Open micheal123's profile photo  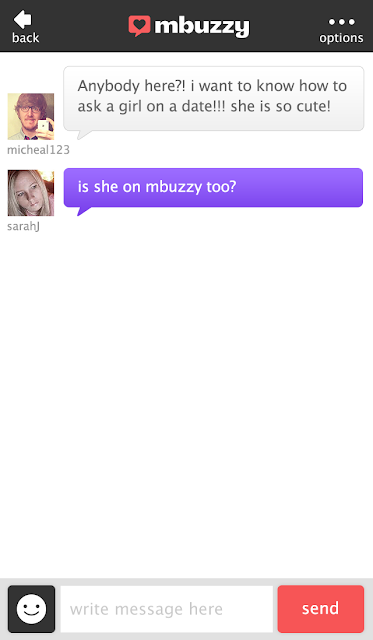point(31,116)
